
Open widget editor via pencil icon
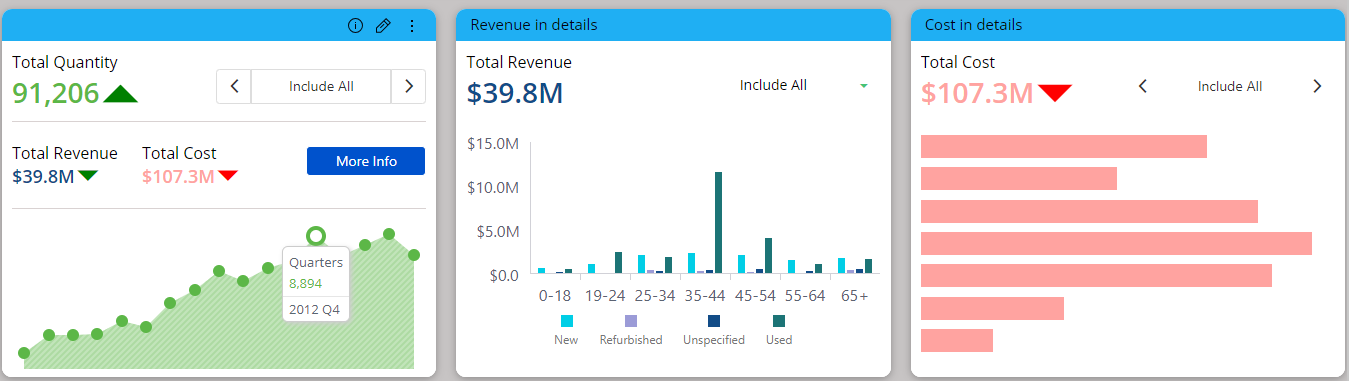[x=383, y=26]
